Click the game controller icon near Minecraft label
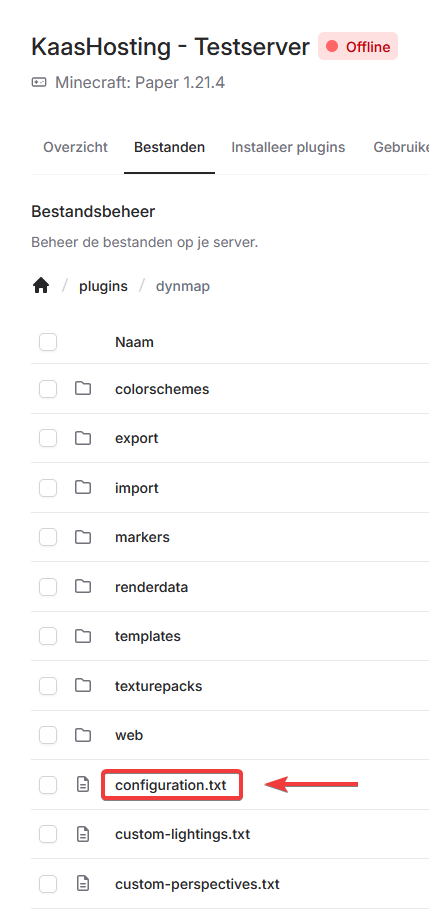This screenshot has height=915, width=429. [39, 82]
